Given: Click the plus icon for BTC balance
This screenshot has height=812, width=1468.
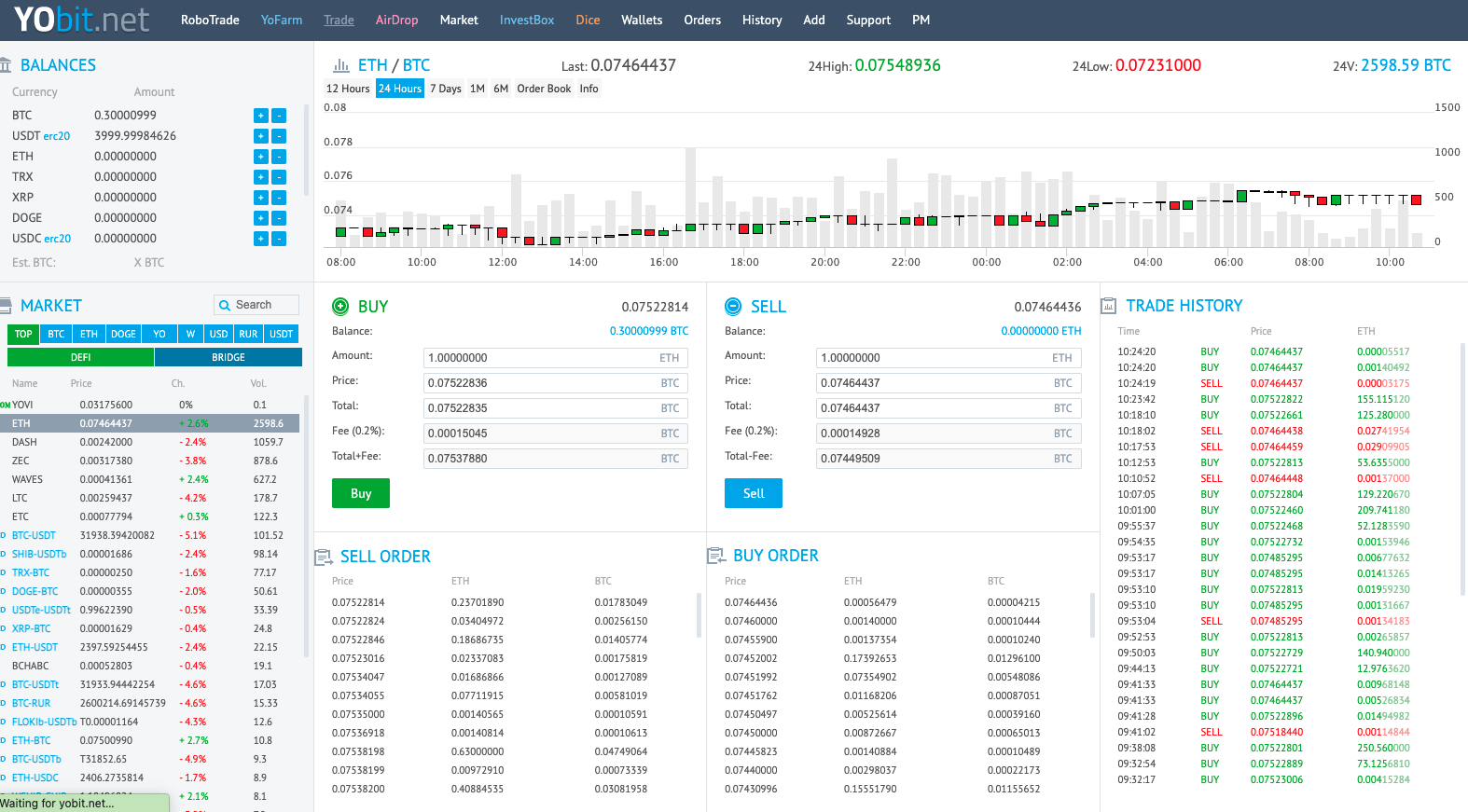Looking at the screenshot, I should coord(261,116).
